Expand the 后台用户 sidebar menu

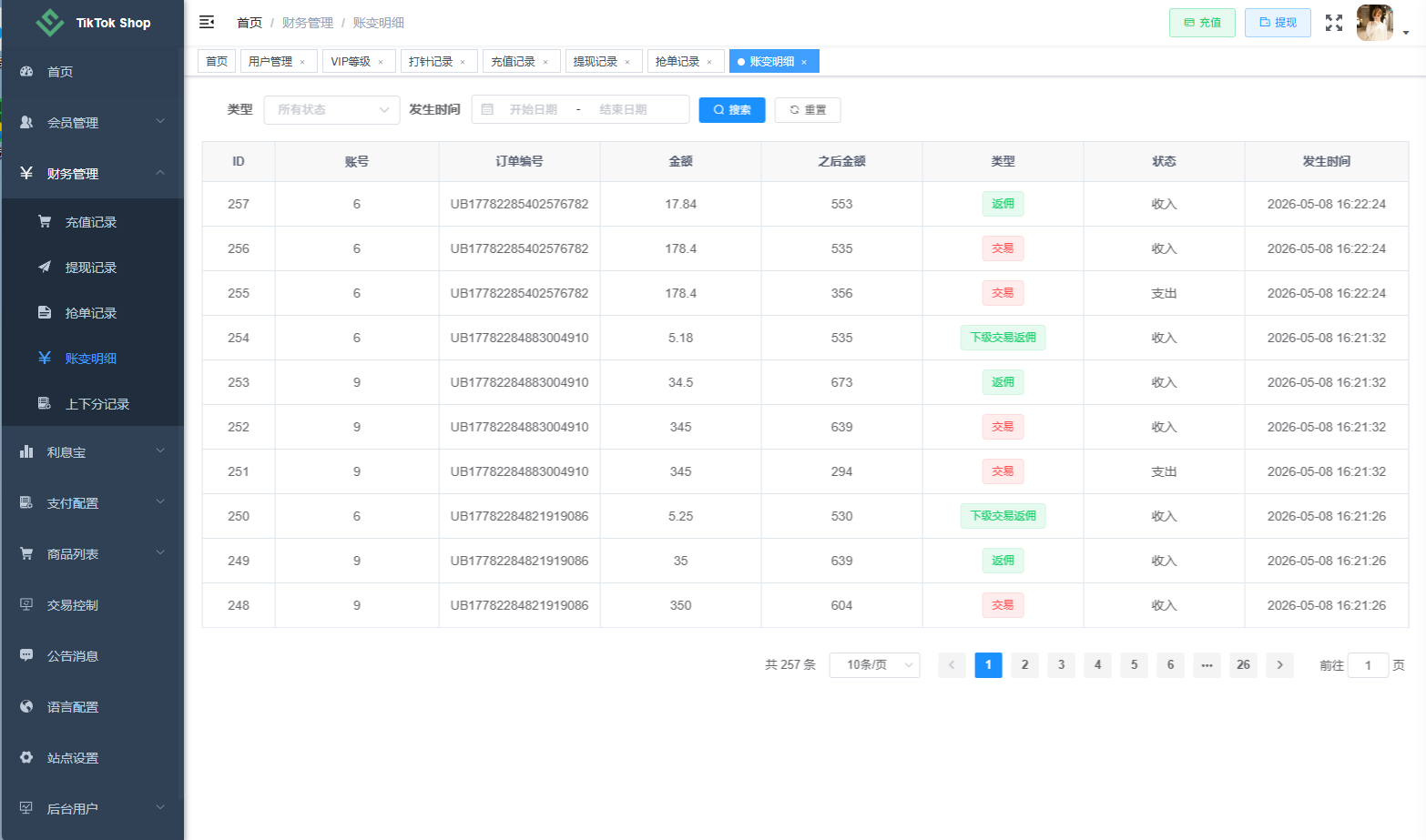(x=93, y=809)
